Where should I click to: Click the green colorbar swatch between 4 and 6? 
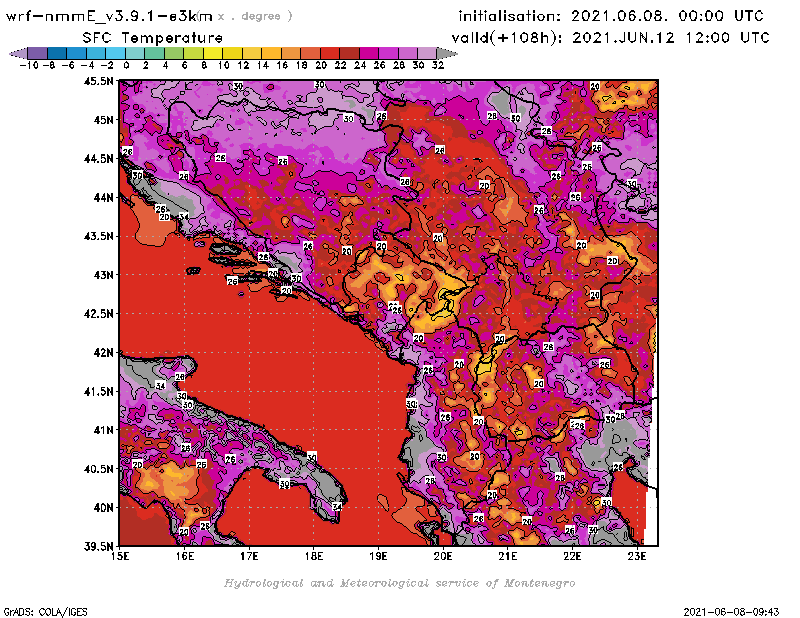(x=174, y=53)
